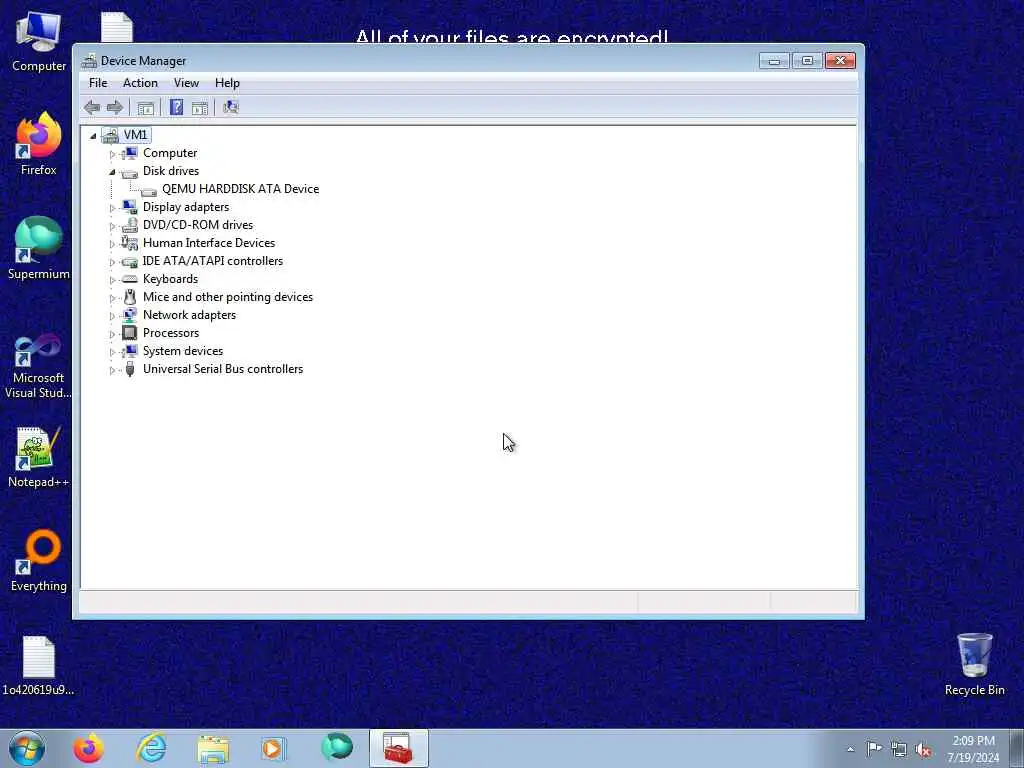Image resolution: width=1024 pixels, height=768 pixels.
Task: Select the Network adapters label
Action: pos(189,315)
